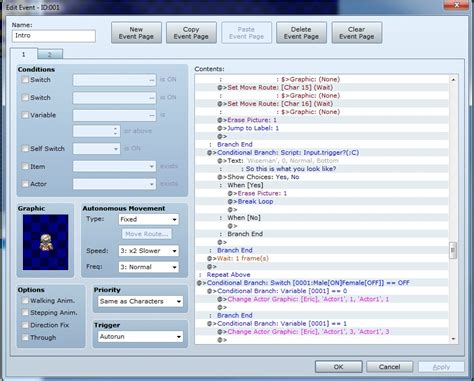The height and width of the screenshot is (381, 474).
Task: Tick the Self Switch condition checkbox
Action: (x=25, y=148)
